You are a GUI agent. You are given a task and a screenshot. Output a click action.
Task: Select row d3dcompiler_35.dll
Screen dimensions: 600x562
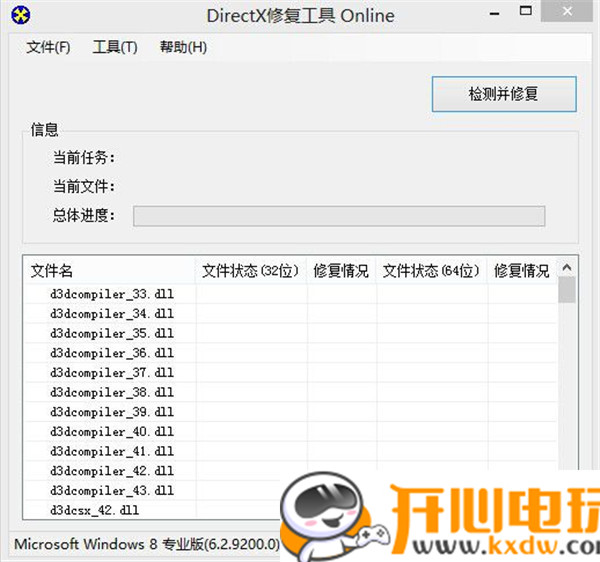pyautogui.click(x=291, y=333)
